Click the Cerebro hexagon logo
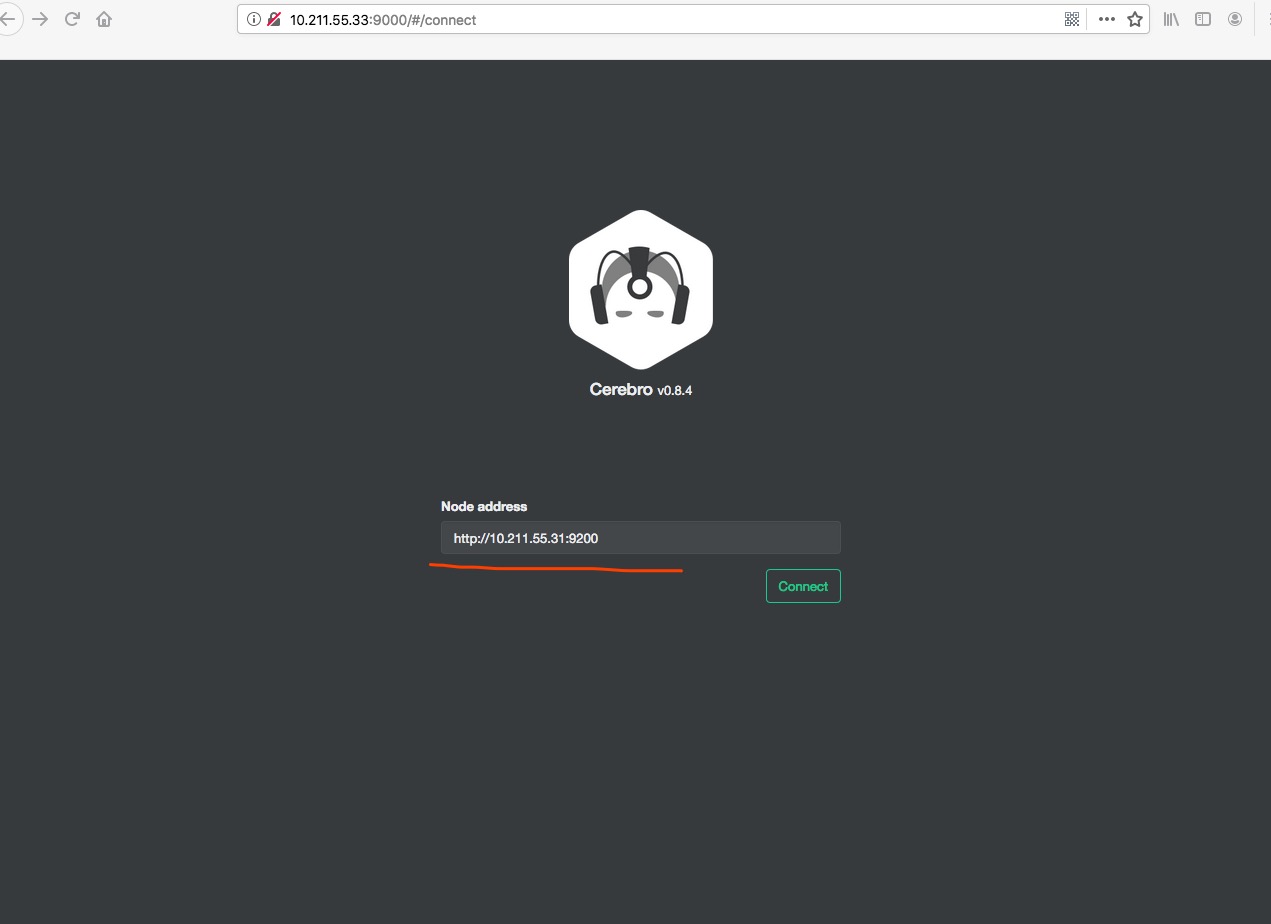 640,289
